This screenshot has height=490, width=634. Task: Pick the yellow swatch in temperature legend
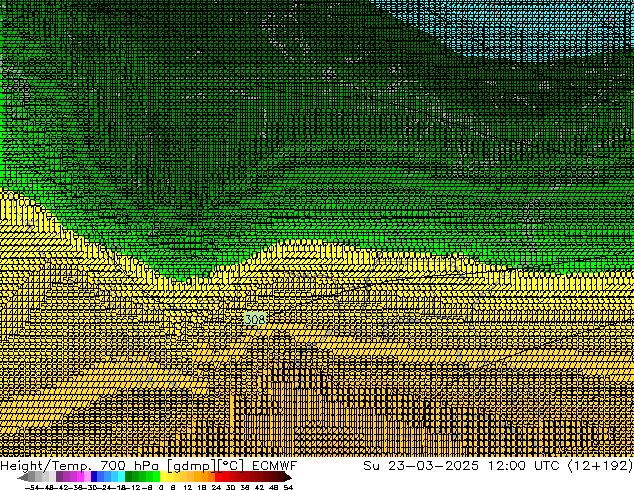(170, 477)
